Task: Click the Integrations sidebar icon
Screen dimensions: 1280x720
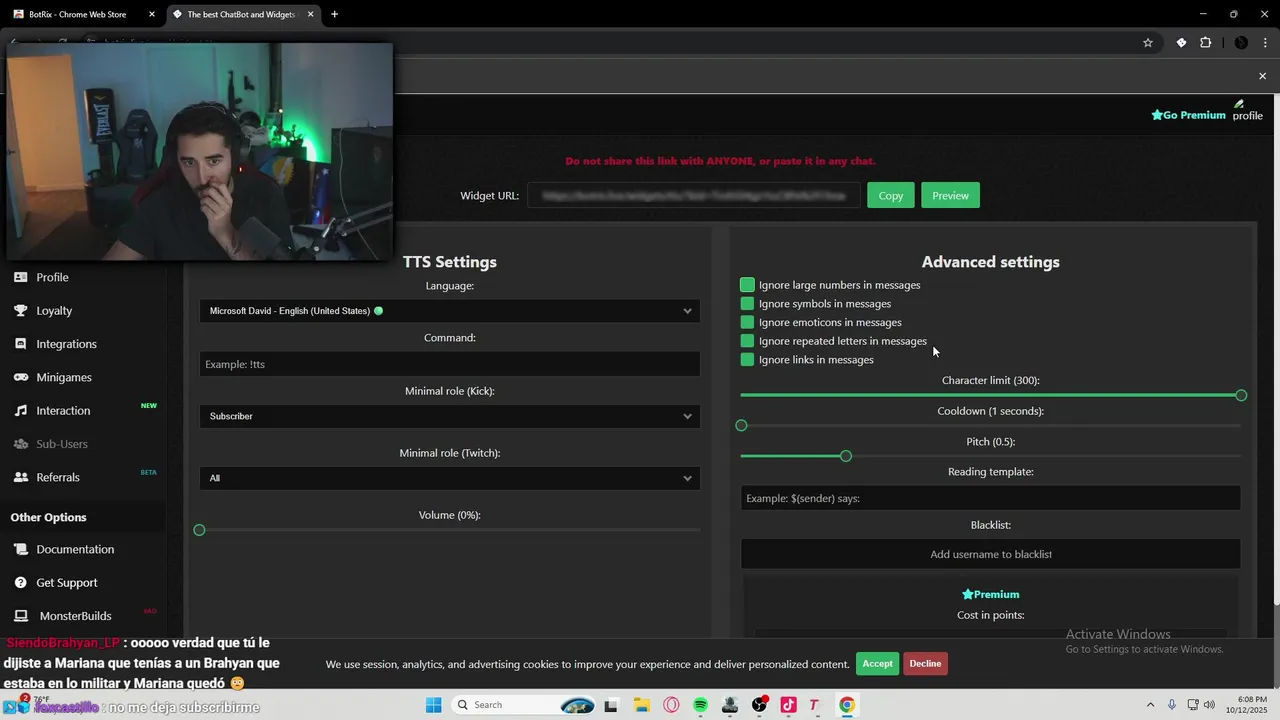Action: 20,344
